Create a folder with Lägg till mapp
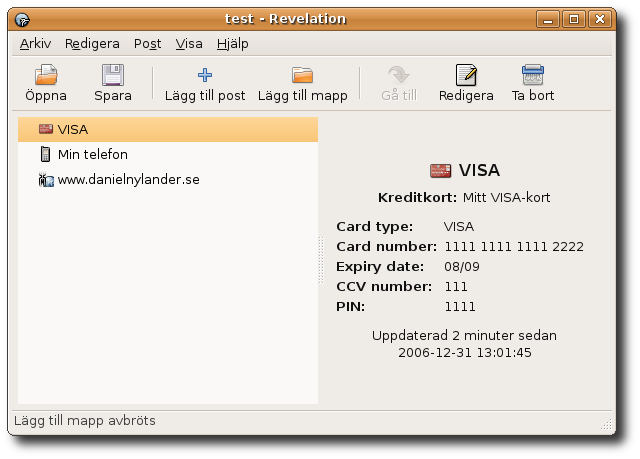This screenshot has width=640, height=459. click(302, 83)
